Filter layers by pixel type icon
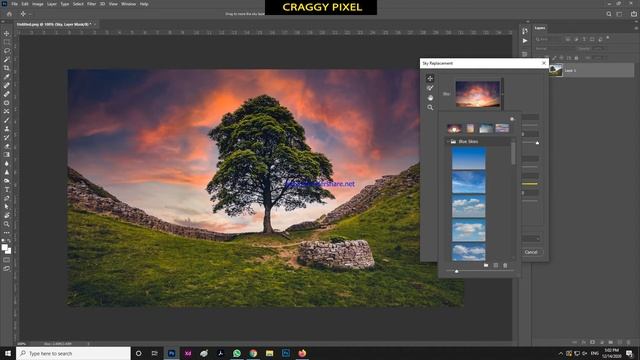This screenshot has height=360, width=640. [568, 40]
